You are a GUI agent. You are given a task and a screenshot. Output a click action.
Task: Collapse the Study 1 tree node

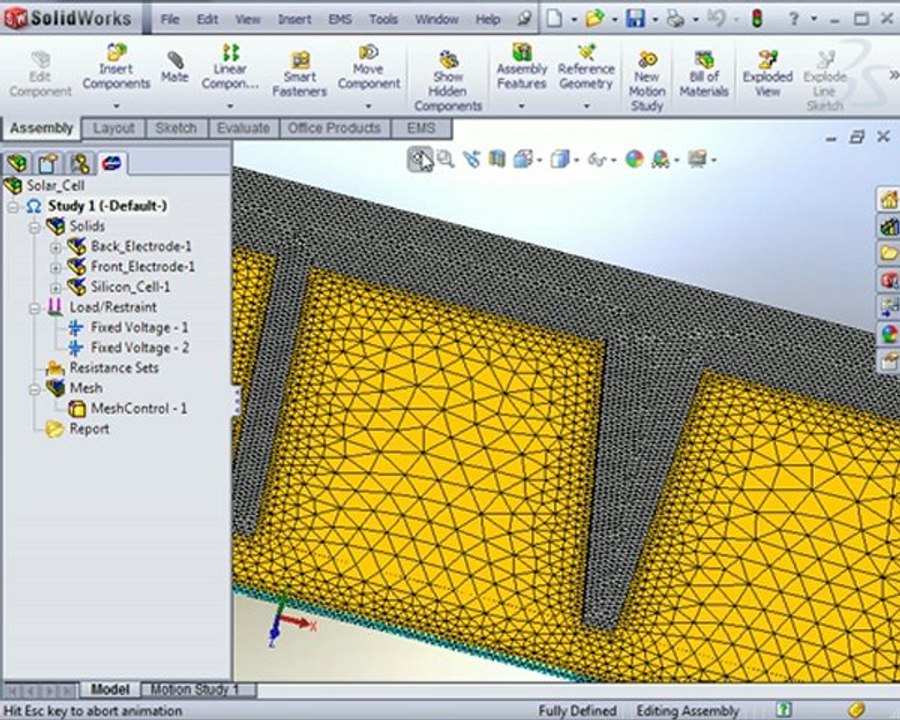tap(13, 206)
